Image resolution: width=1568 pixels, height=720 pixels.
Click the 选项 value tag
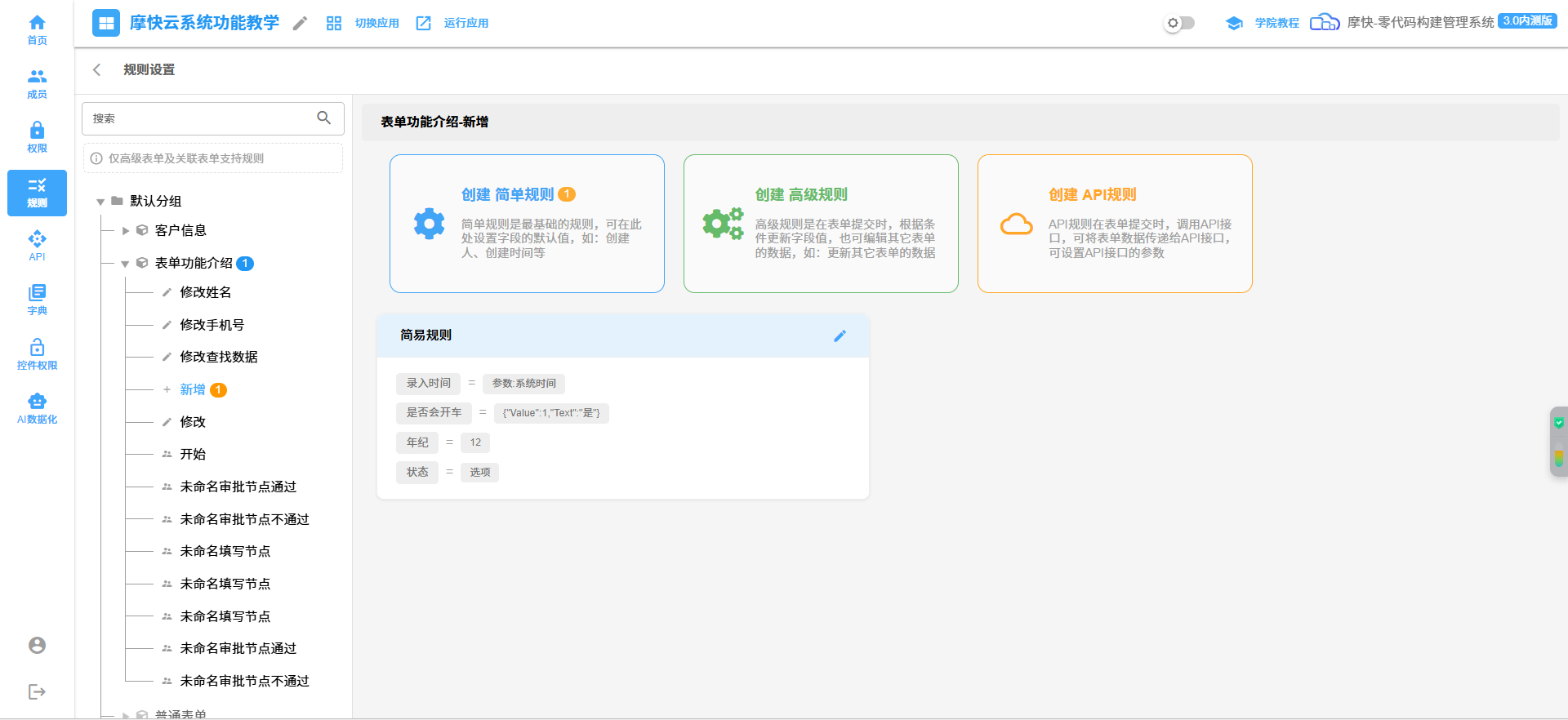click(480, 473)
